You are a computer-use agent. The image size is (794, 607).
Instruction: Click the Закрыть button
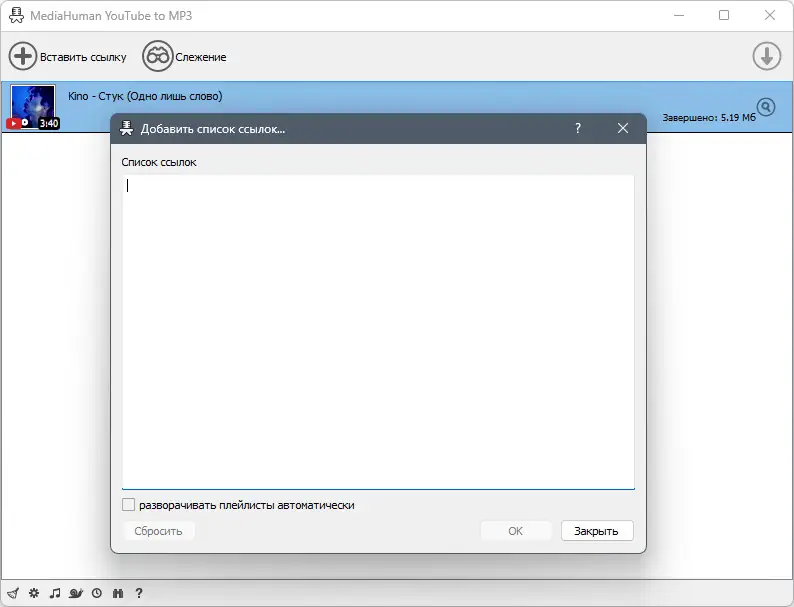pyautogui.click(x=597, y=531)
